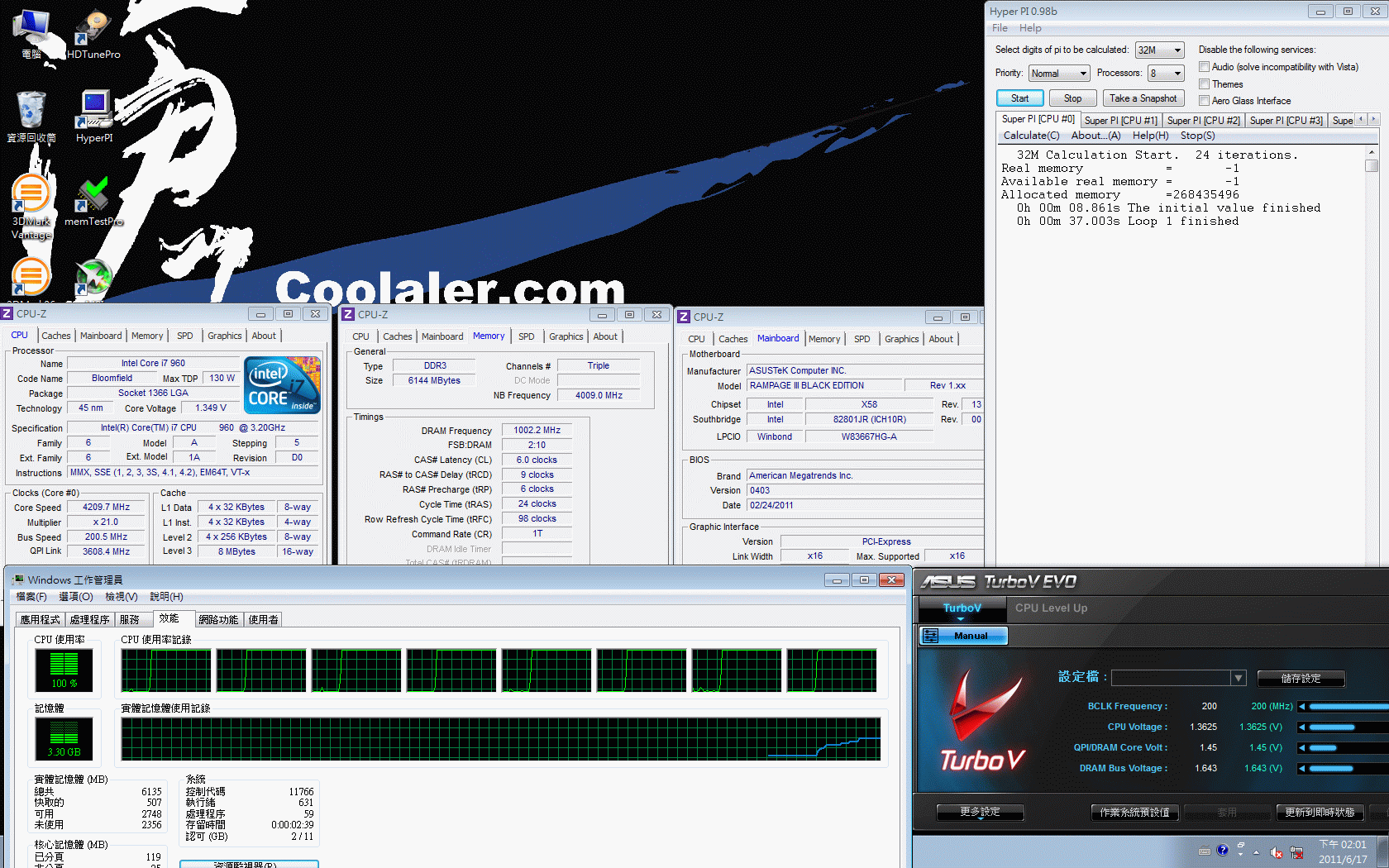
Task: Enable the Audio service checkbox in Hyper PI
Action: [x=1204, y=67]
